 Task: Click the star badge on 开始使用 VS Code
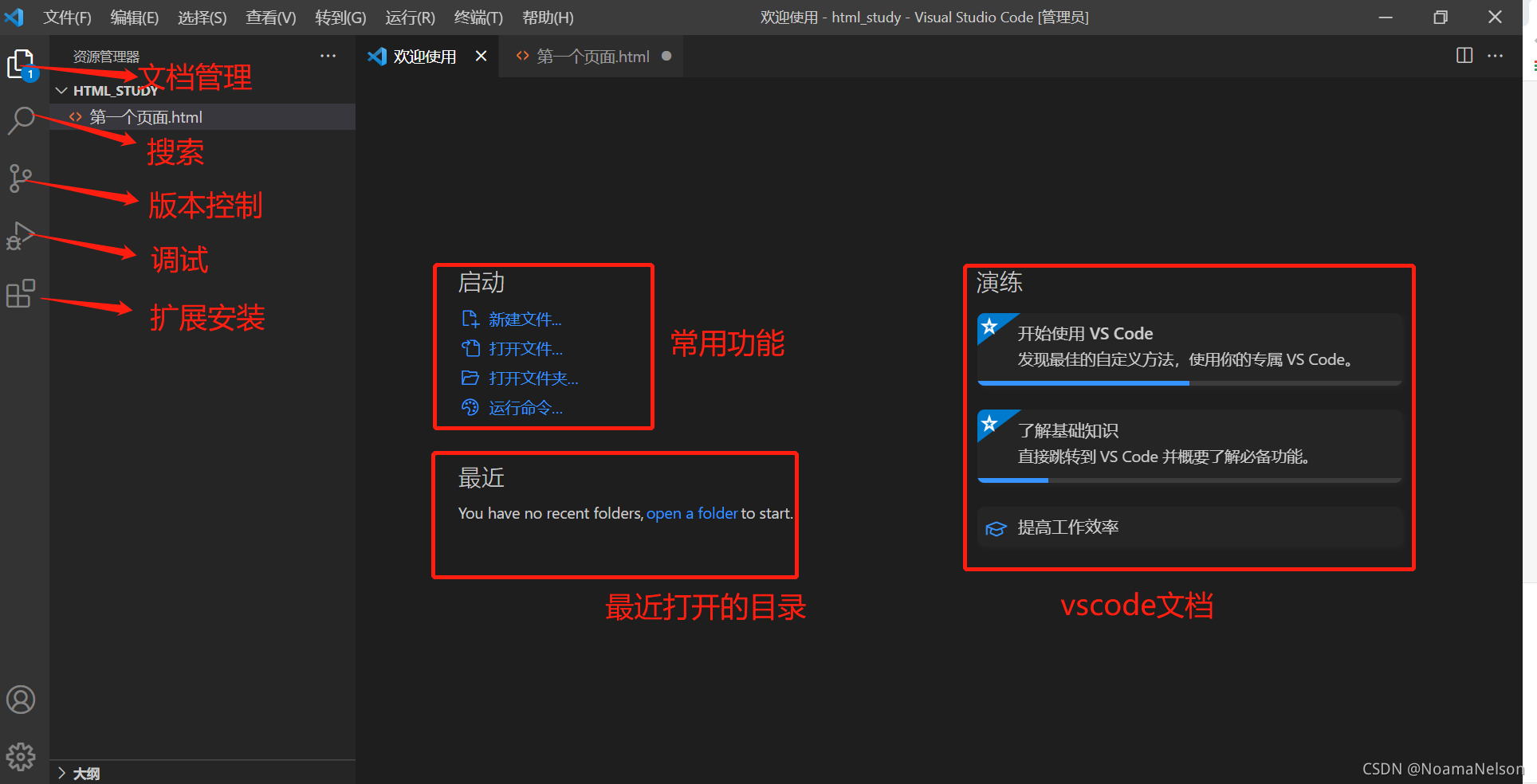click(x=990, y=326)
